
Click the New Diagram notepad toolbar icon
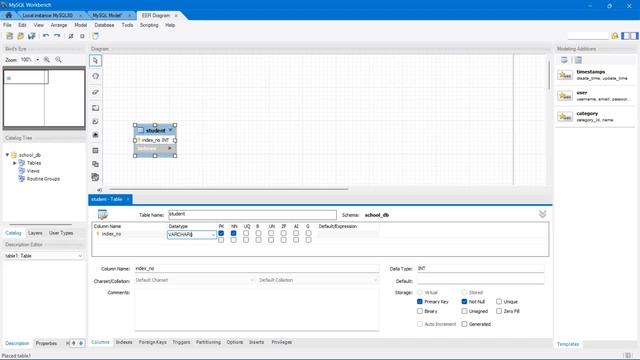(x=95, y=36)
